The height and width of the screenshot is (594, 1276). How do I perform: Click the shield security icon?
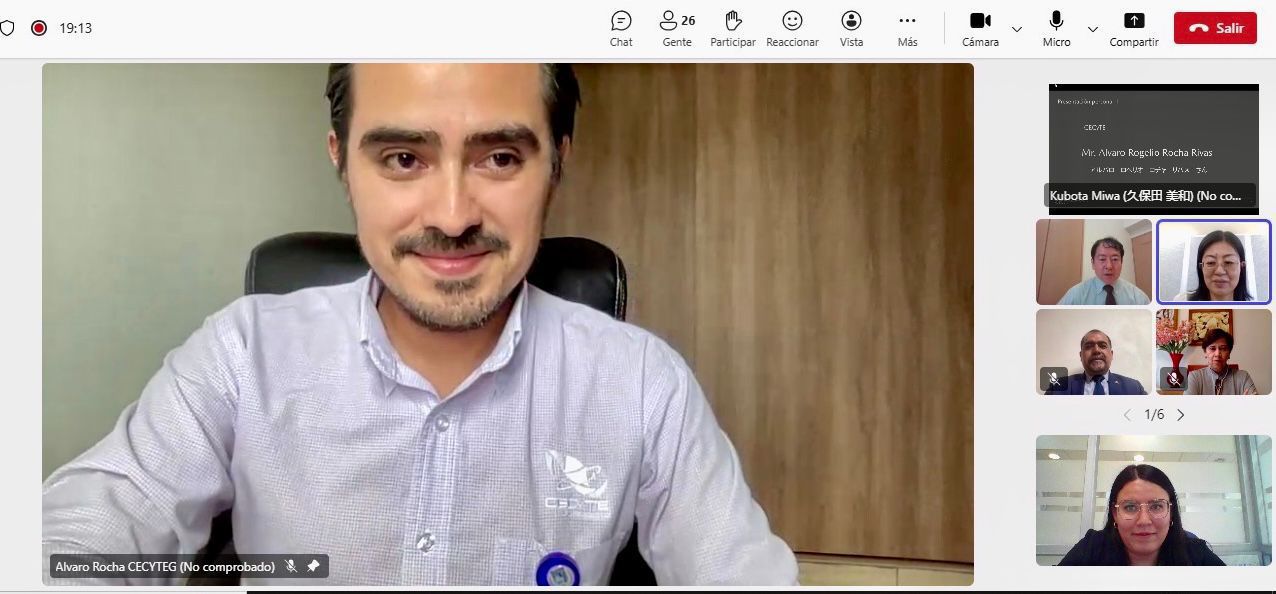(x=8, y=28)
